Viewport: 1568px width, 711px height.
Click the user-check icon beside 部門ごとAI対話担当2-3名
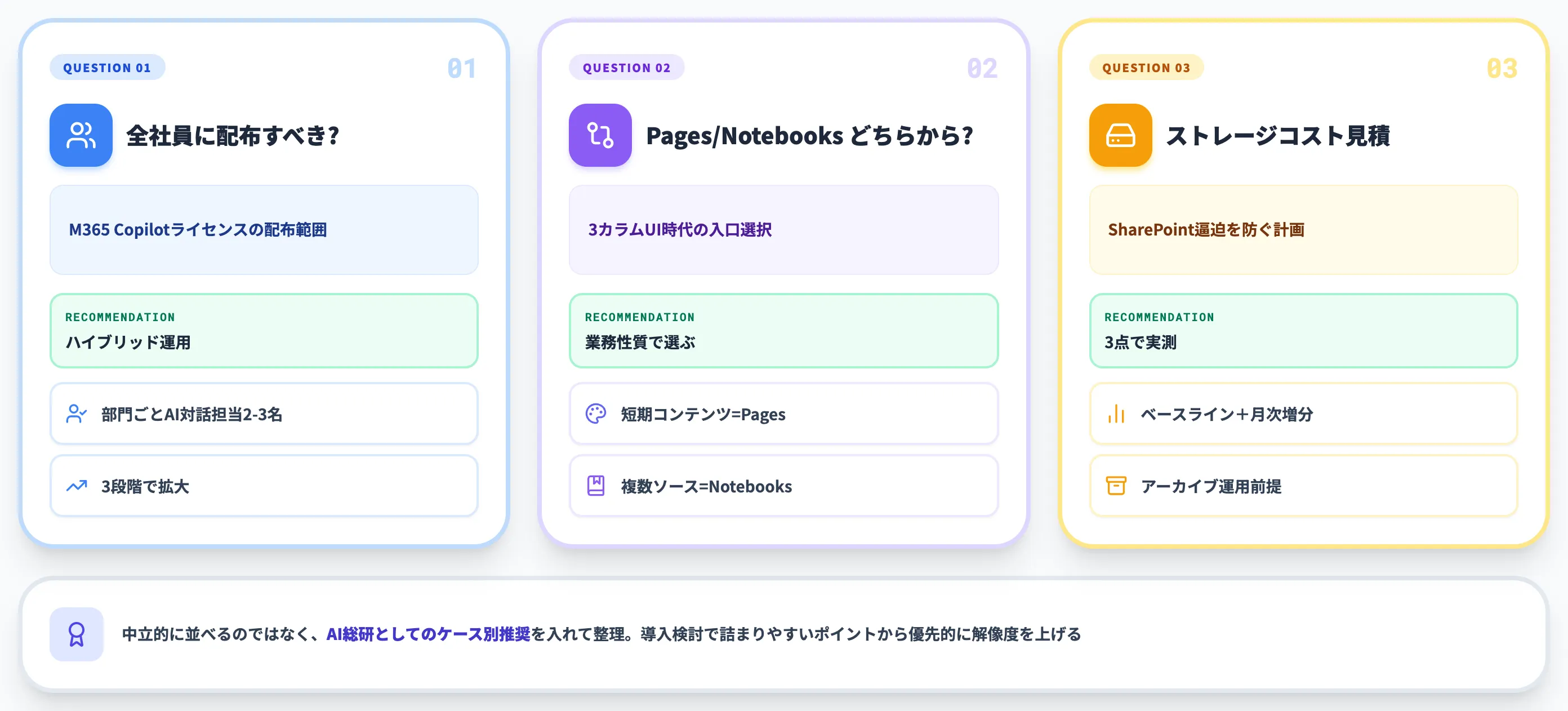pyautogui.click(x=77, y=414)
